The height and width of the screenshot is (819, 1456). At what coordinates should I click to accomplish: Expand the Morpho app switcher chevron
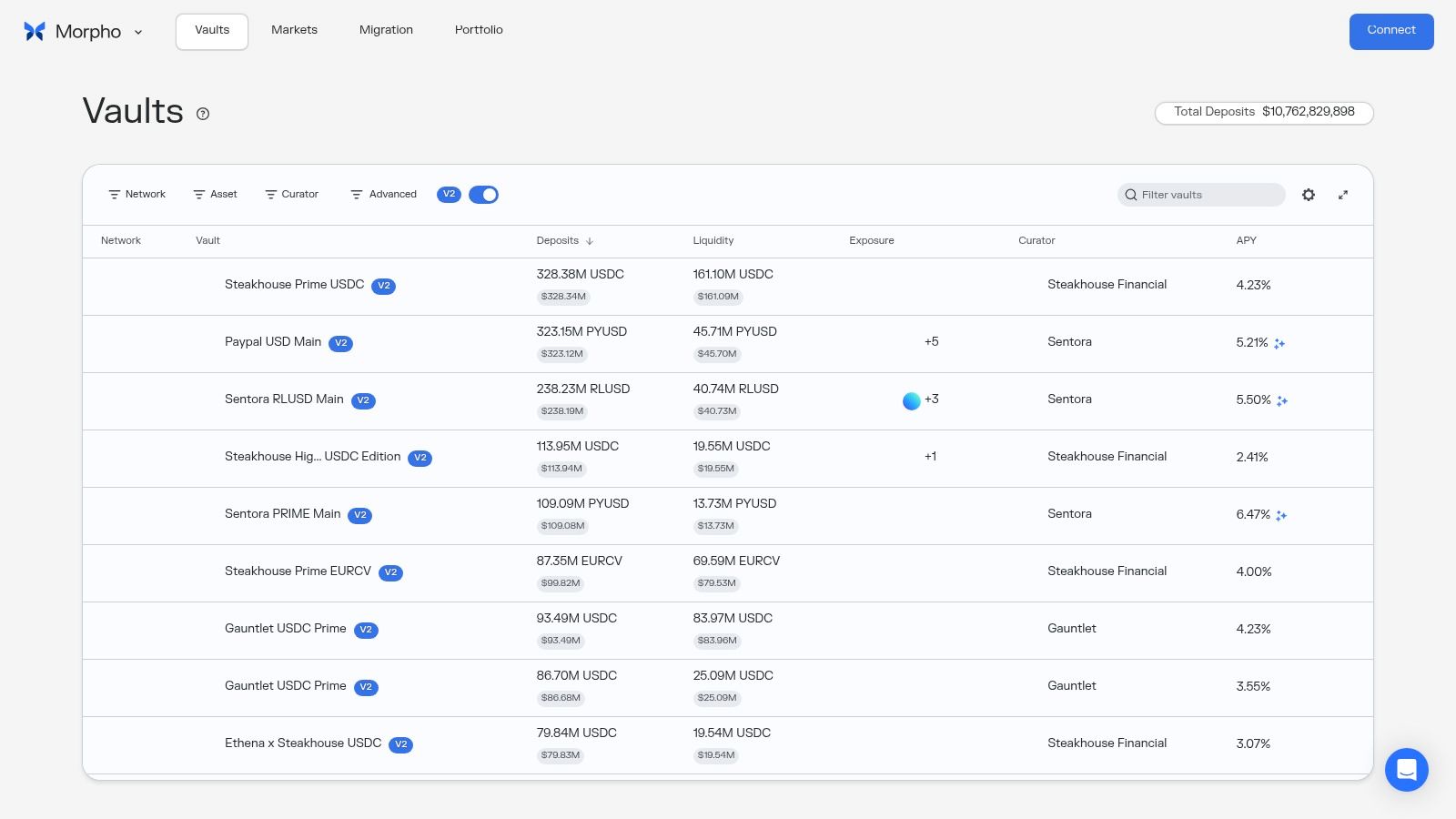pyautogui.click(x=138, y=33)
